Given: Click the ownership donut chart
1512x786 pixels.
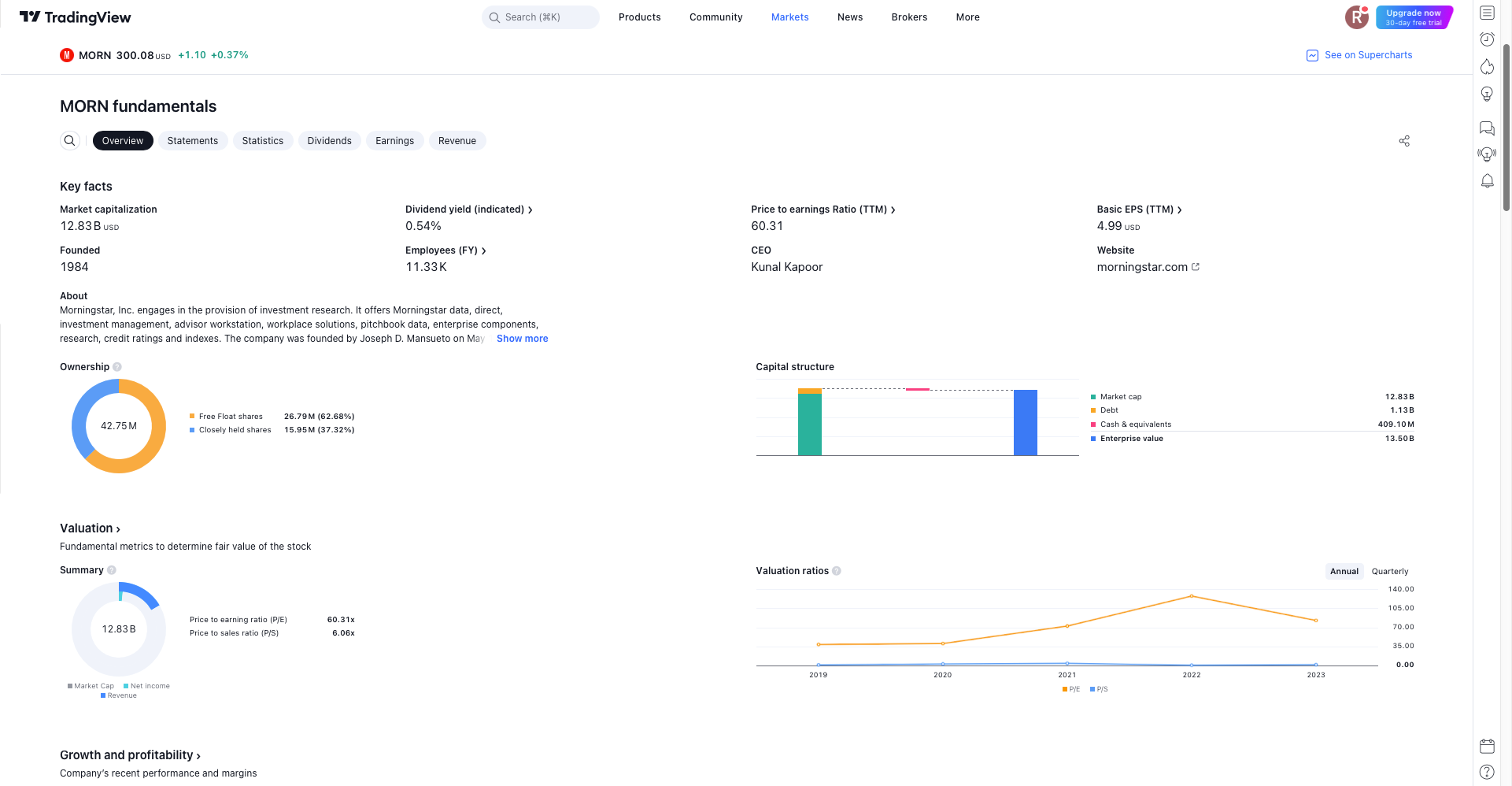Looking at the screenshot, I should [119, 426].
